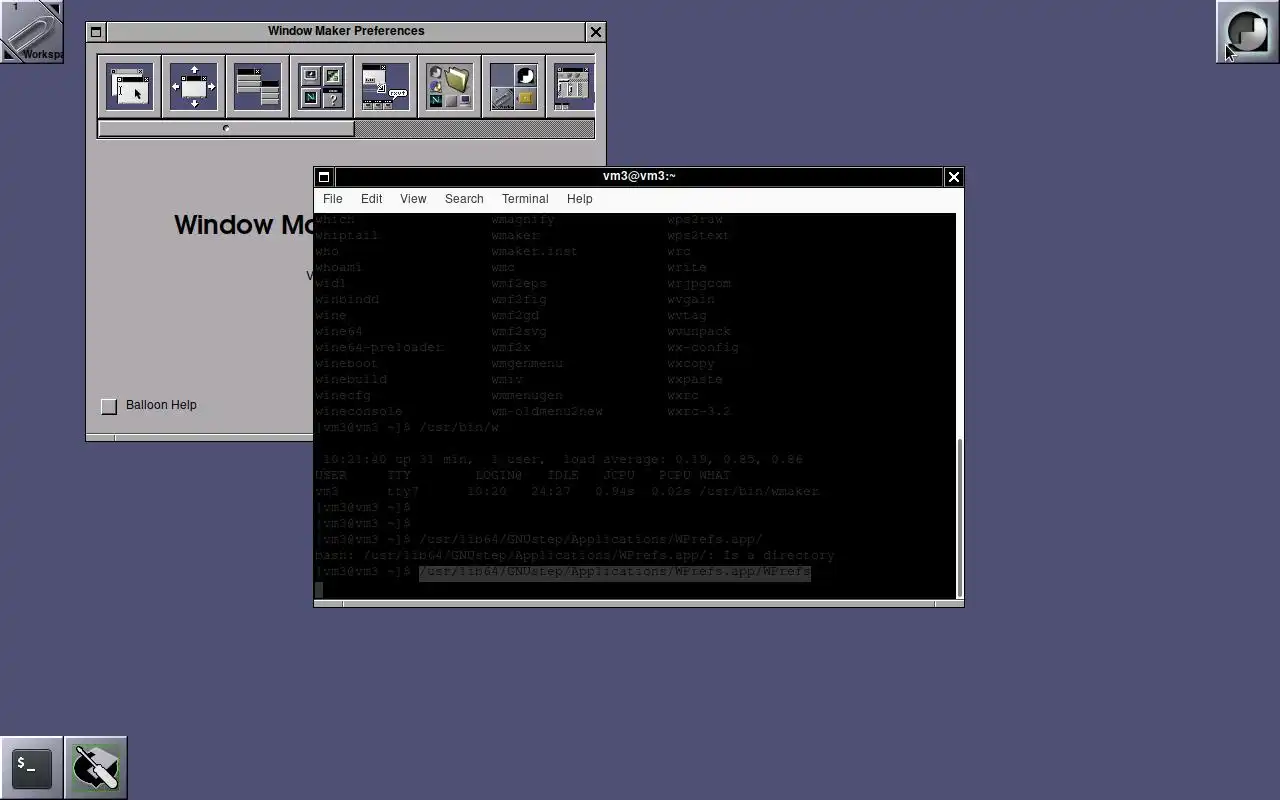Click the terminal vertical scrollbar thumb

click(x=960, y=516)
